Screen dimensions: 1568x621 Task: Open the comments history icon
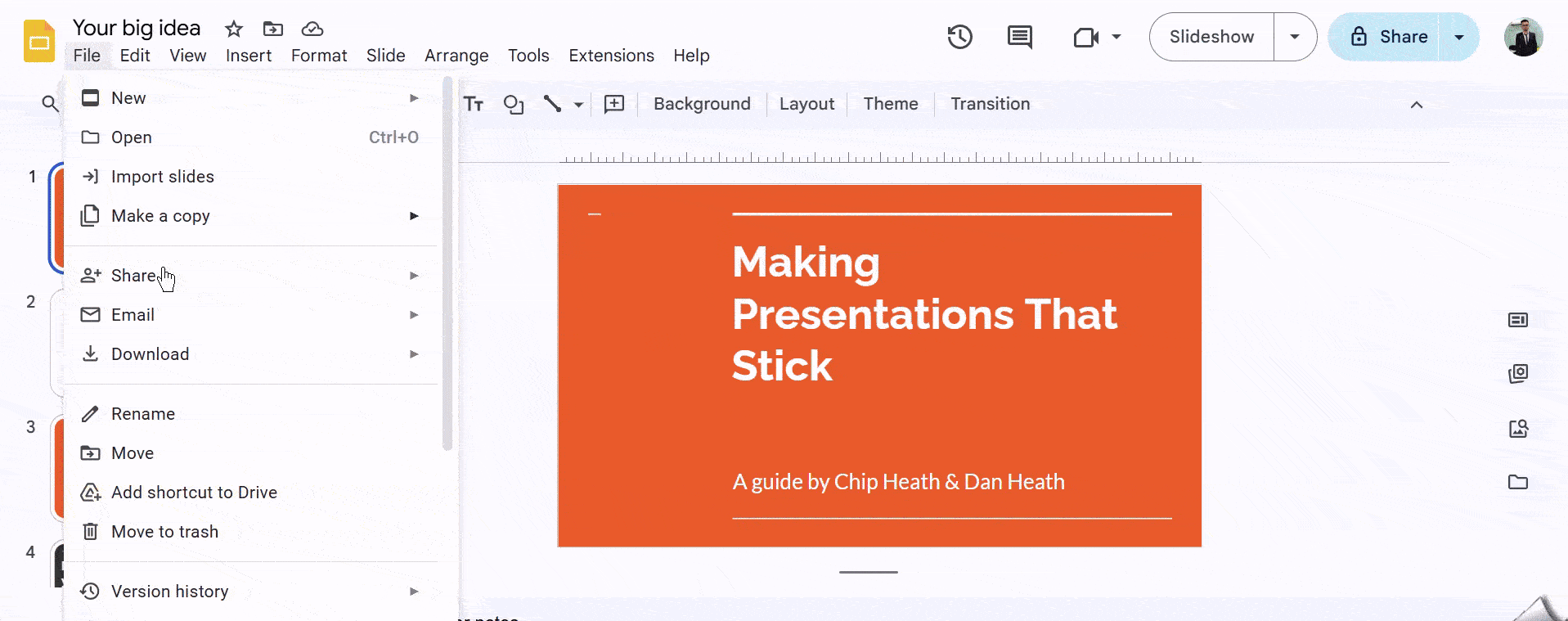point(1019,37)
